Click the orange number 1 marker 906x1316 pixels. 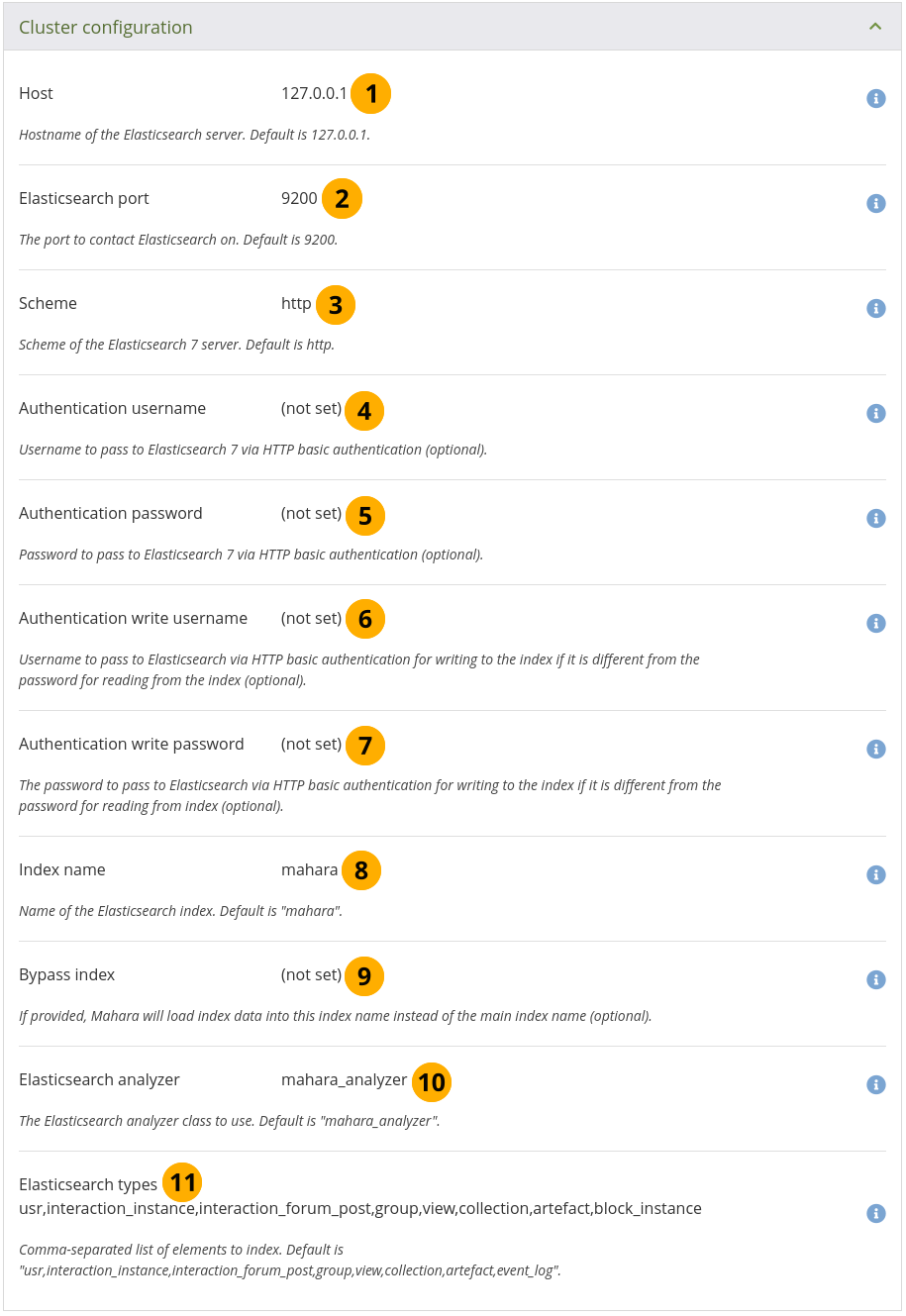tap(371, 94)
